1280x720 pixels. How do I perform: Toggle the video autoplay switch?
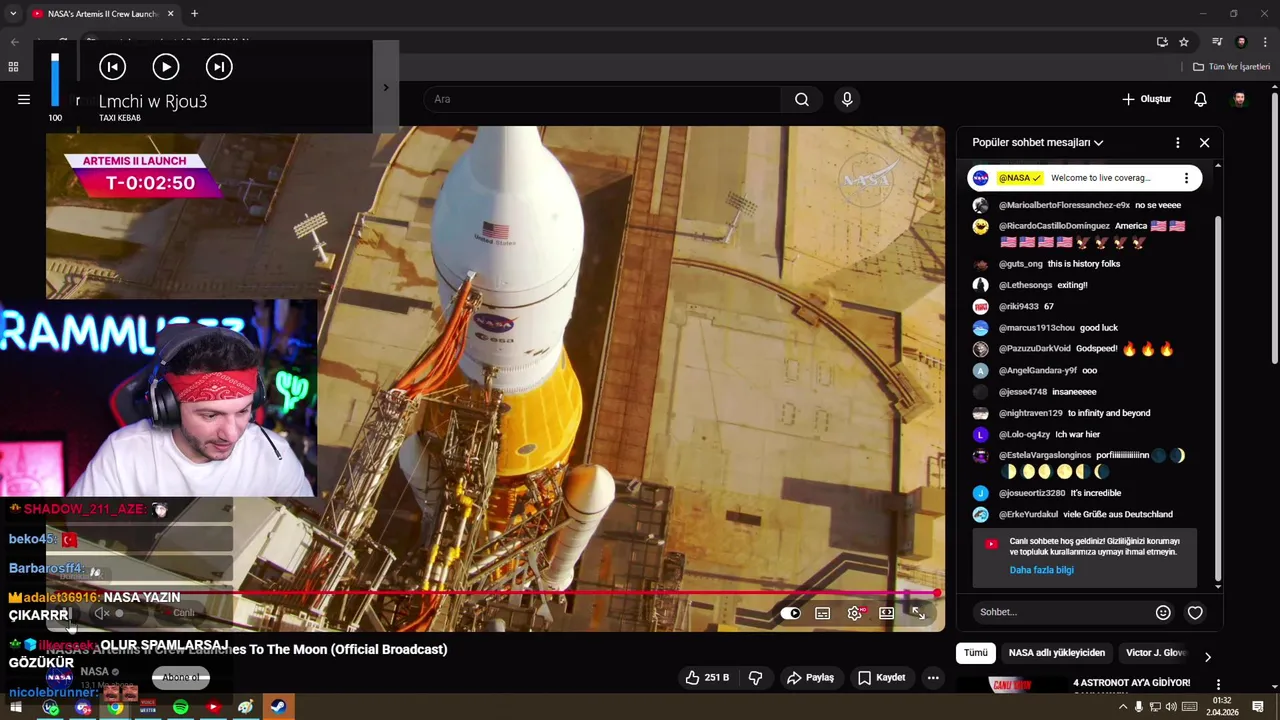790,613
